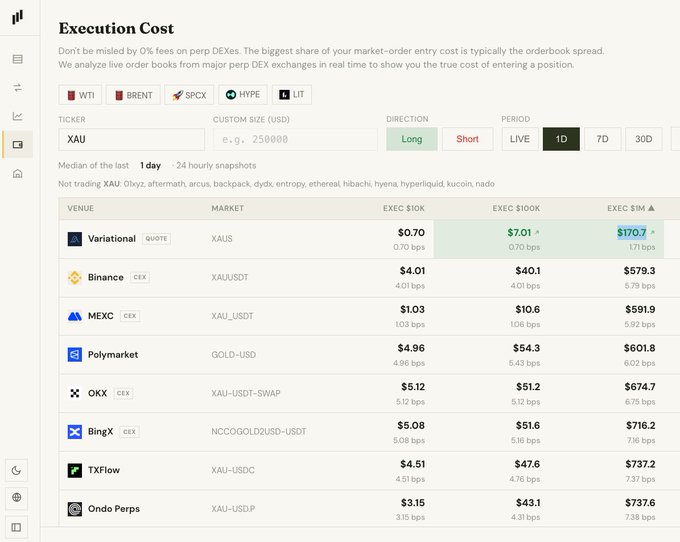Image resolution: width=680 pixels, height=542 pixels.
Task: Click the CEX badge next to BingX
Action: (129, 431)
